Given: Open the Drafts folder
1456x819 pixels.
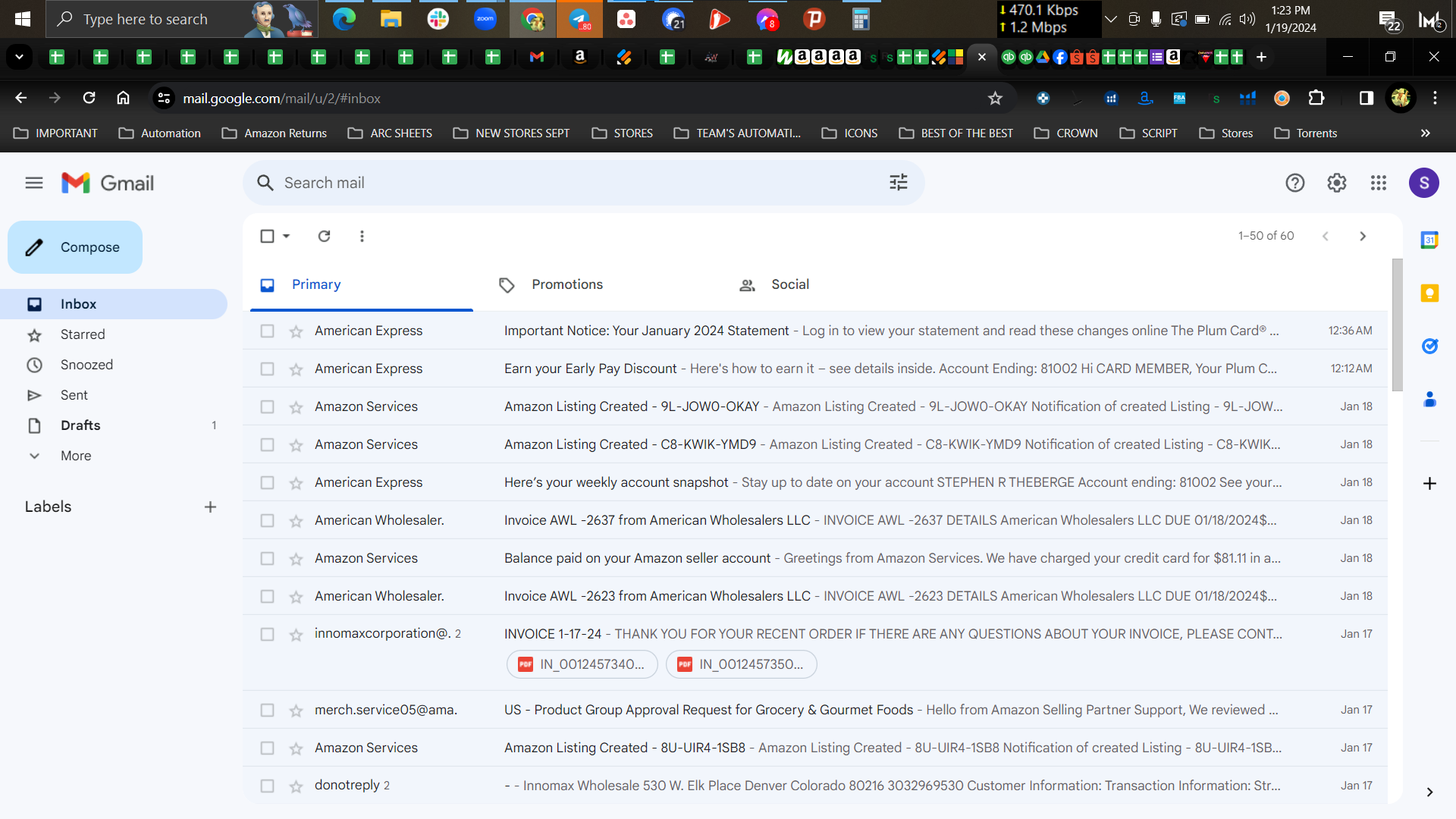Looking at the screenshot, I should 80,425.
